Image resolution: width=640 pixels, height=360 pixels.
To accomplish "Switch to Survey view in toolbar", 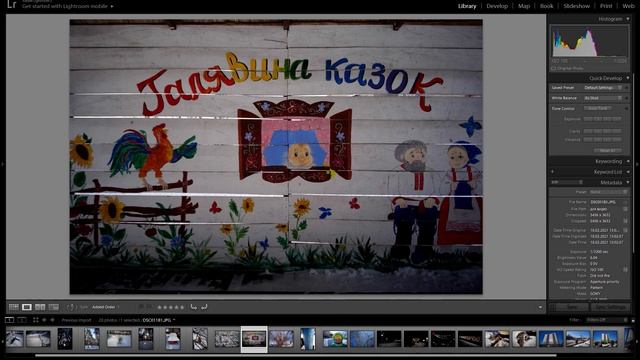I will 53,307.
